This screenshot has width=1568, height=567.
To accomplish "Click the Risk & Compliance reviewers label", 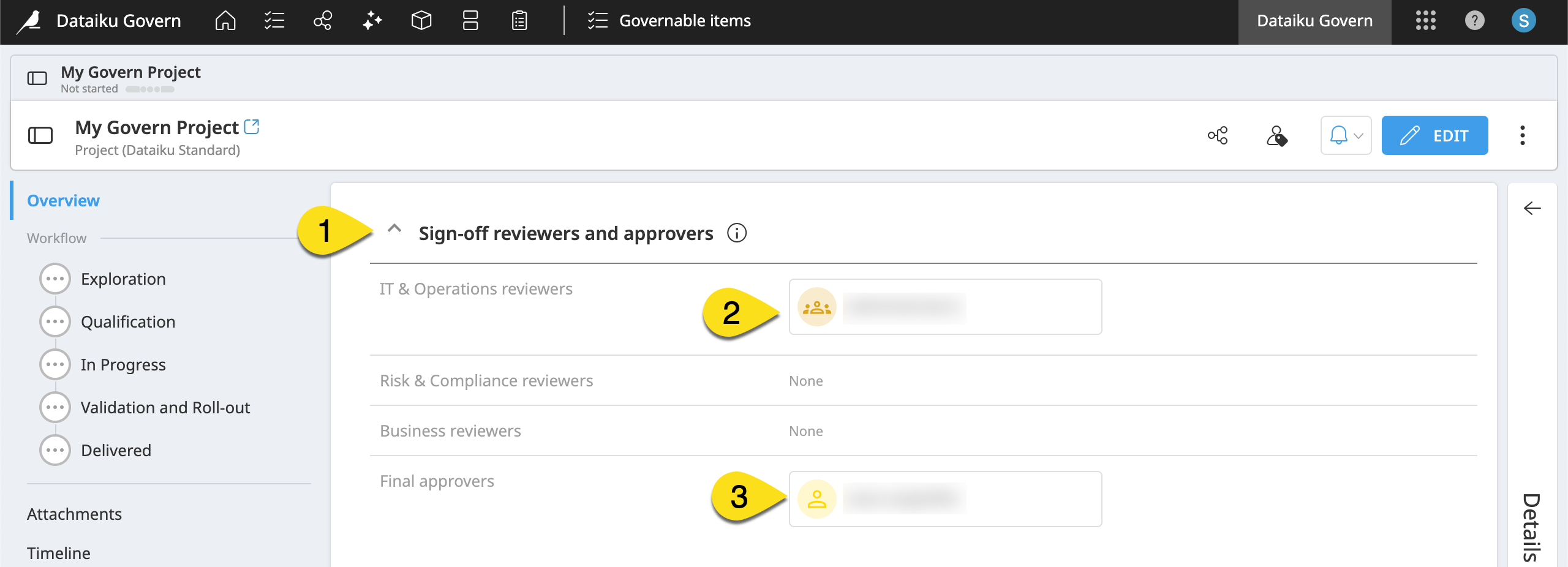I will coord(486,381).
